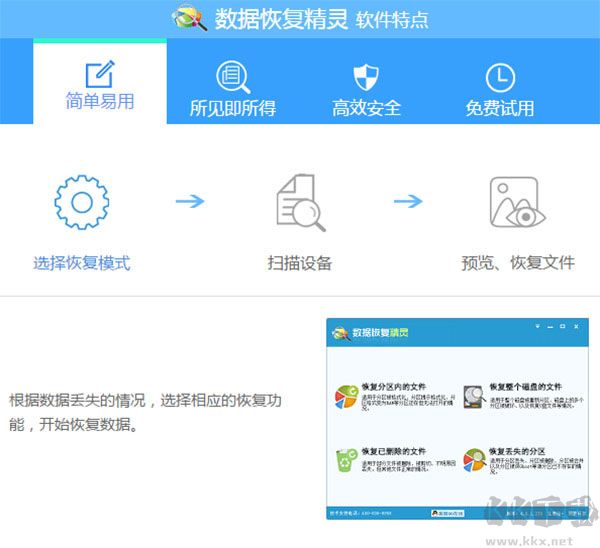This screenshot has width=600, height=548.
Task: Click the 恢复丢失的分区 pie magnifier icon
Action: click(x=474, y=460)
